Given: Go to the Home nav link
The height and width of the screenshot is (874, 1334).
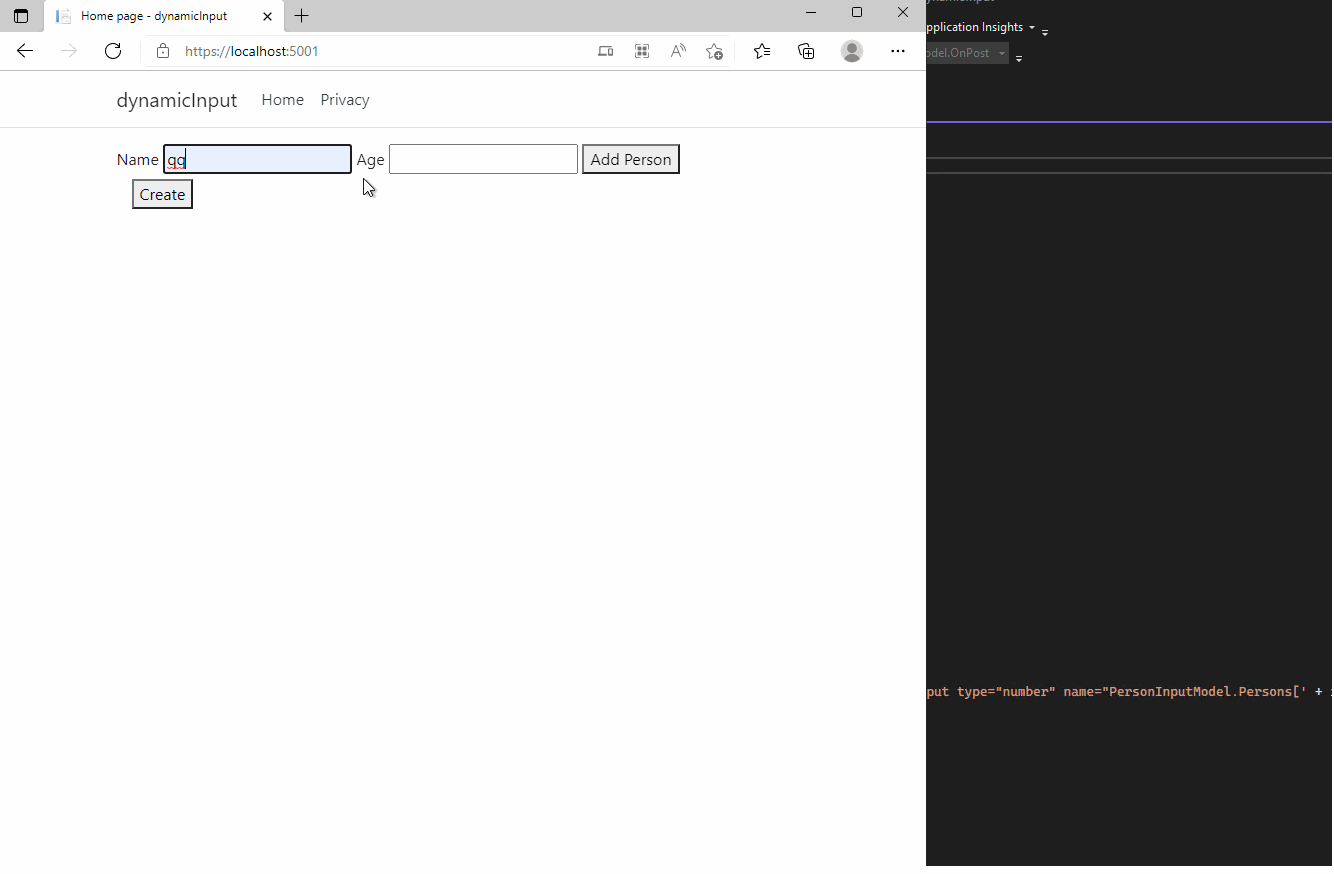Looking at the screenshot, I should point(283,100).
